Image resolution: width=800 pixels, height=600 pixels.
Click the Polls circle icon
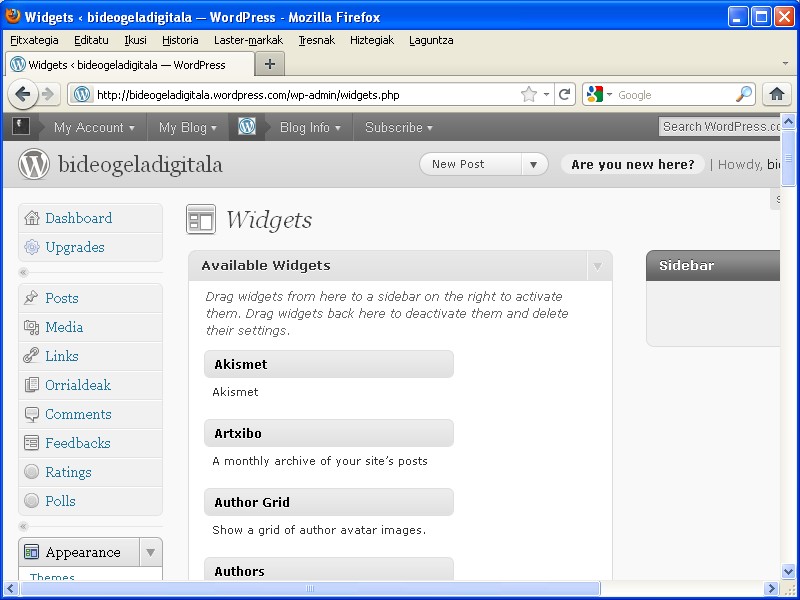click(32, 501)
